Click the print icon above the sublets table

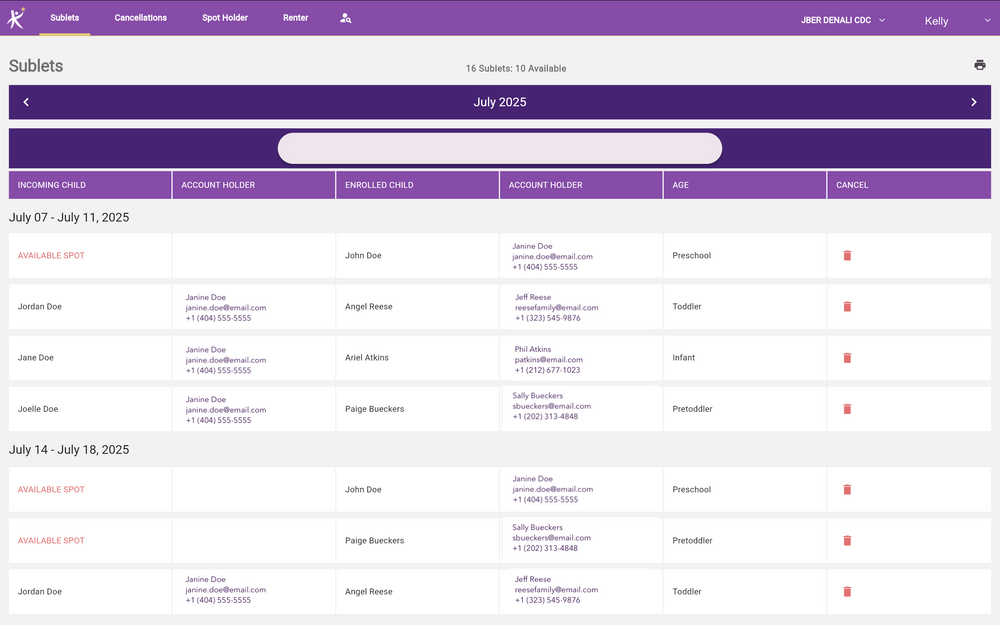pos(979,64)
